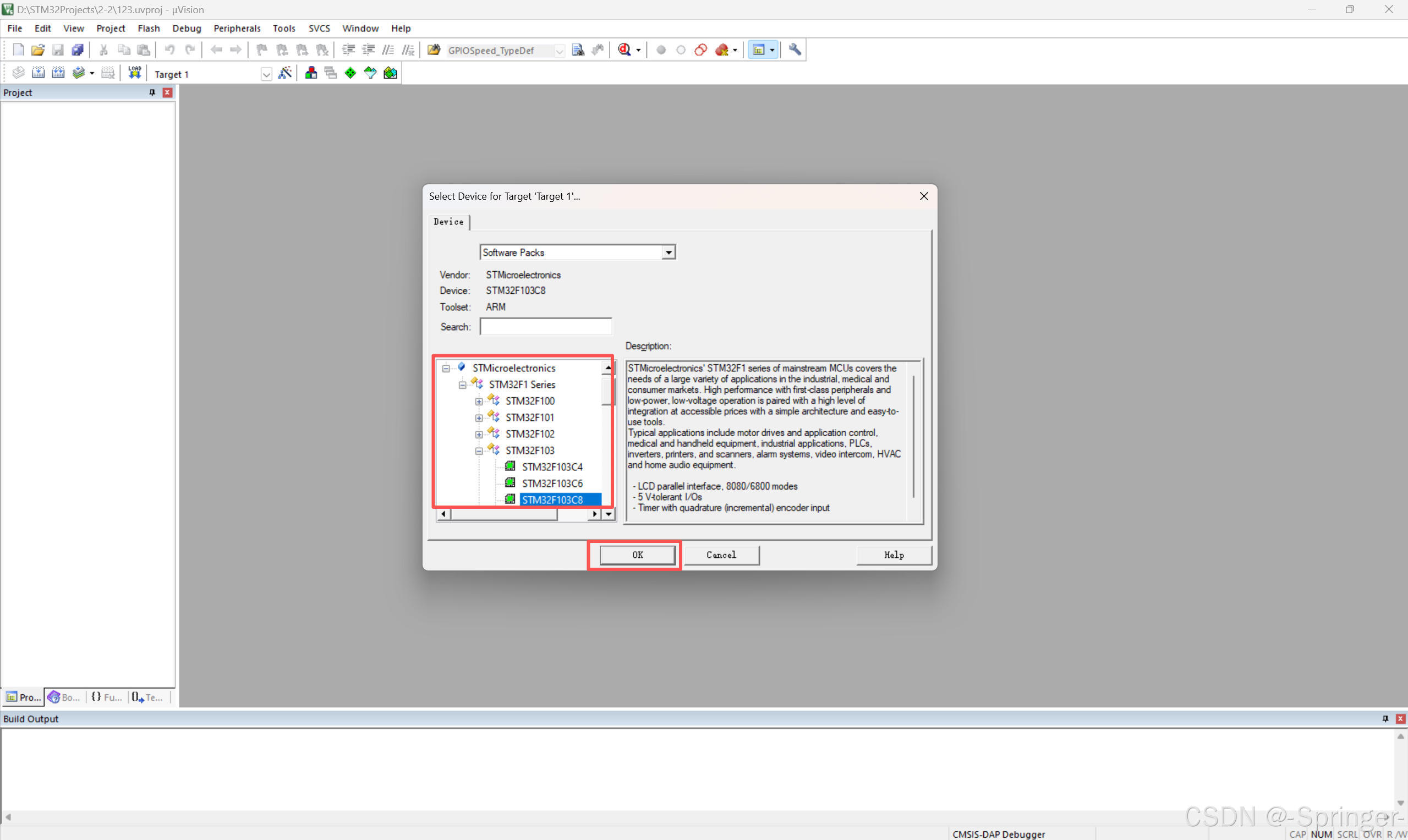Switch to the Books tab
1408x840 pixels.
click(x=64, y=697)
